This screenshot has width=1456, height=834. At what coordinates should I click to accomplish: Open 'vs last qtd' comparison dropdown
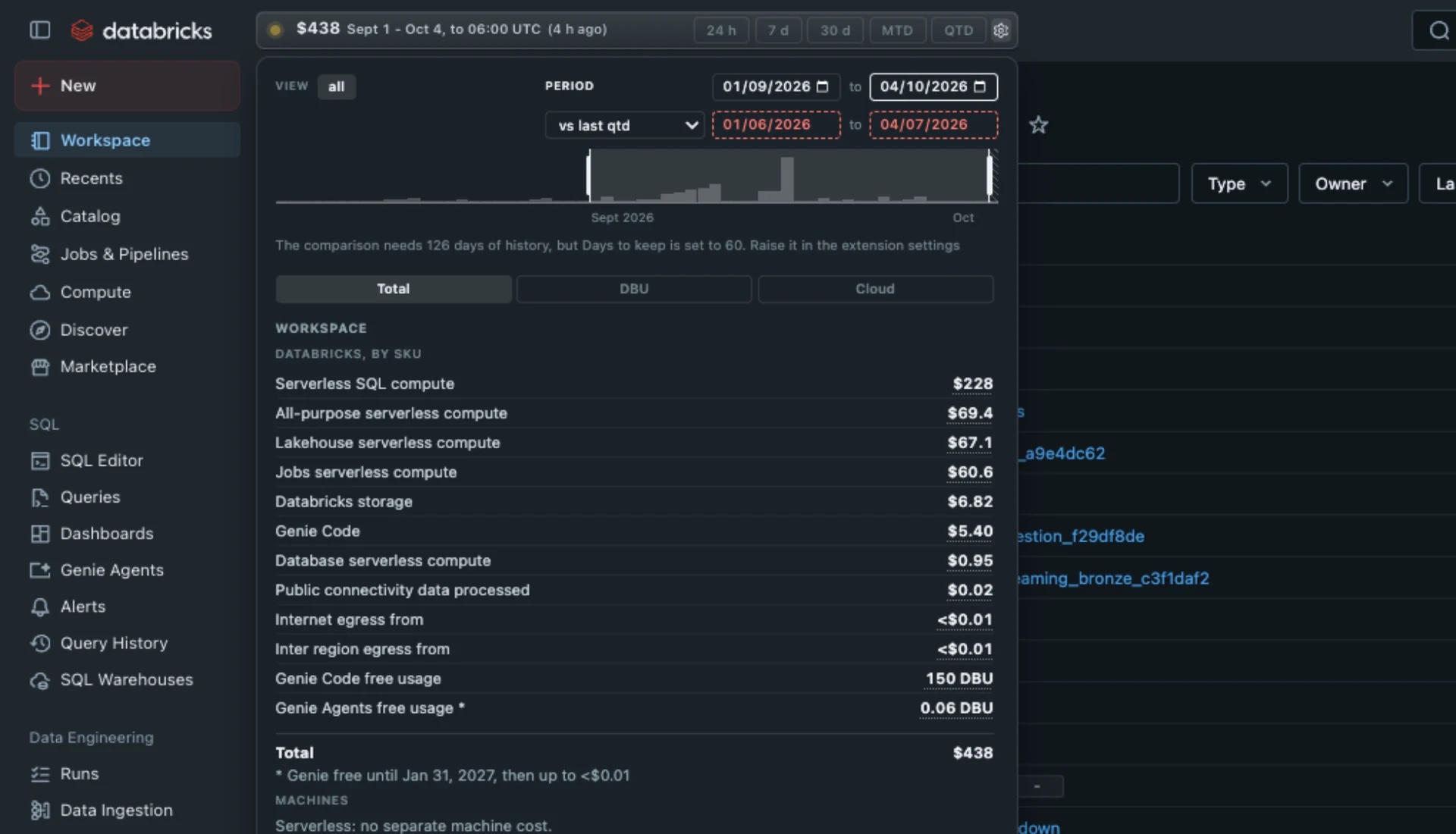coord(625,125)
